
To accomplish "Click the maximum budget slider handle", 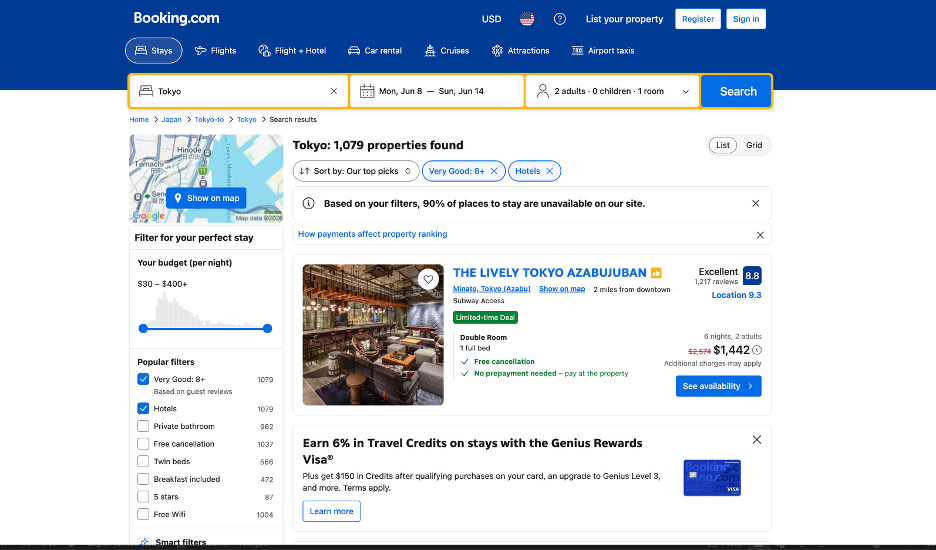I will pos(267,328).
